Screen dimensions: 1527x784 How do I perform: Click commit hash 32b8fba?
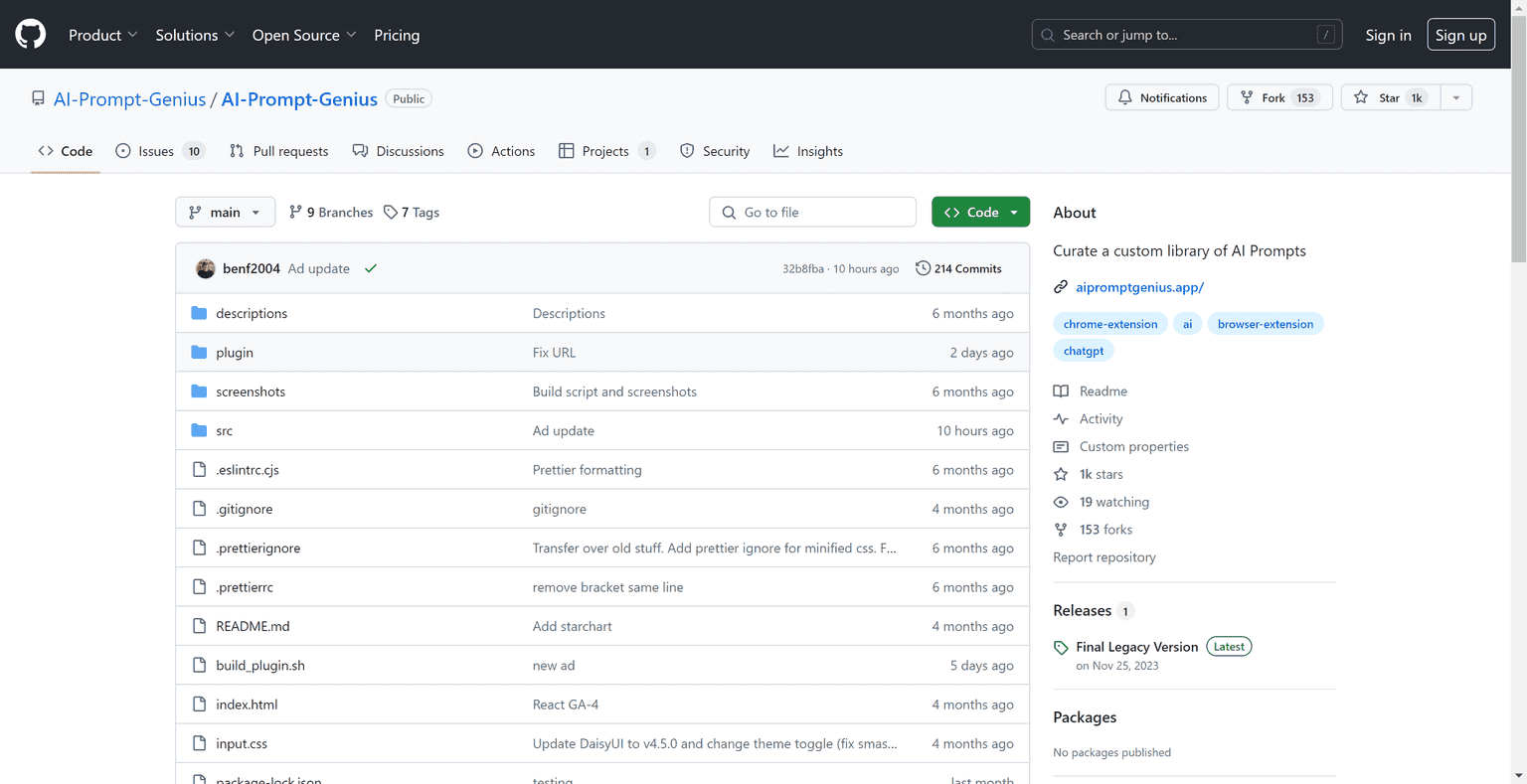(803, 269)
